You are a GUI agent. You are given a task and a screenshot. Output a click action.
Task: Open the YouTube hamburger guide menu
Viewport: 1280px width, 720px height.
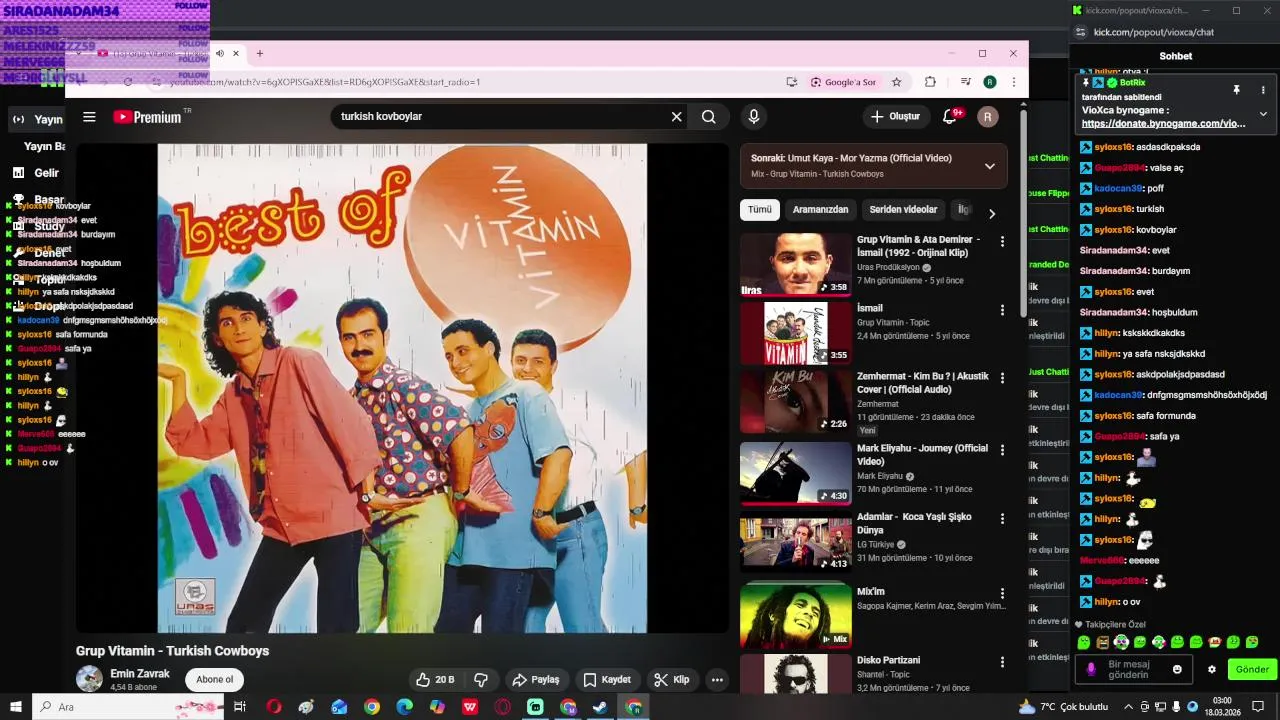[x=89, y=117]
